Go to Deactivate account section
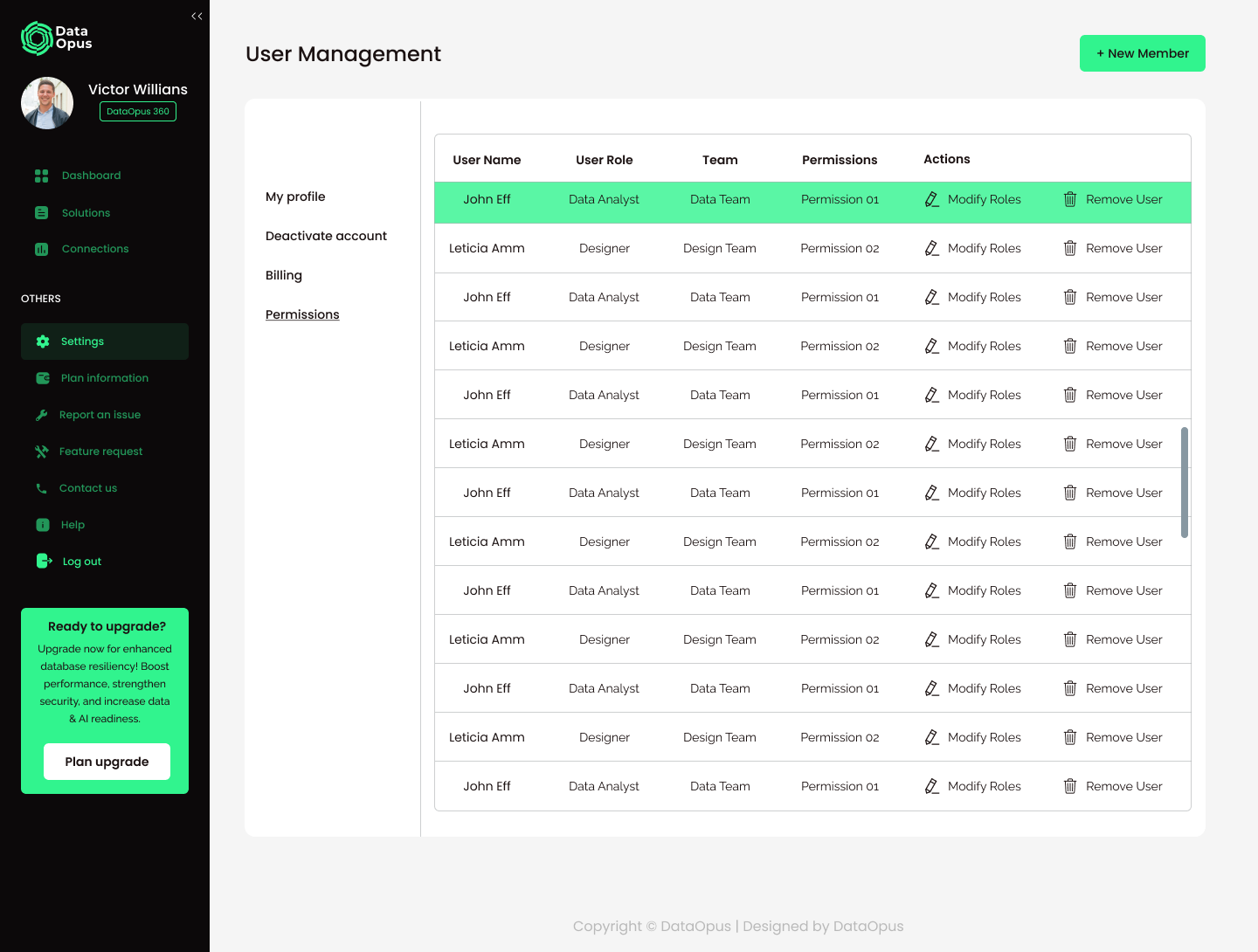 pos(326,236)
